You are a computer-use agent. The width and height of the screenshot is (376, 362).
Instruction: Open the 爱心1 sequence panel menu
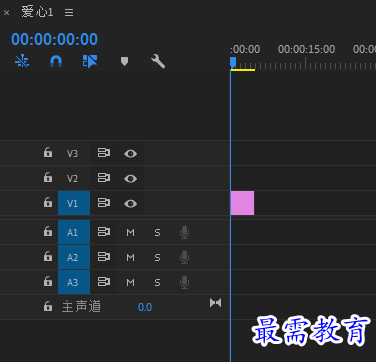pyautogui.click(x=69, y=12)
